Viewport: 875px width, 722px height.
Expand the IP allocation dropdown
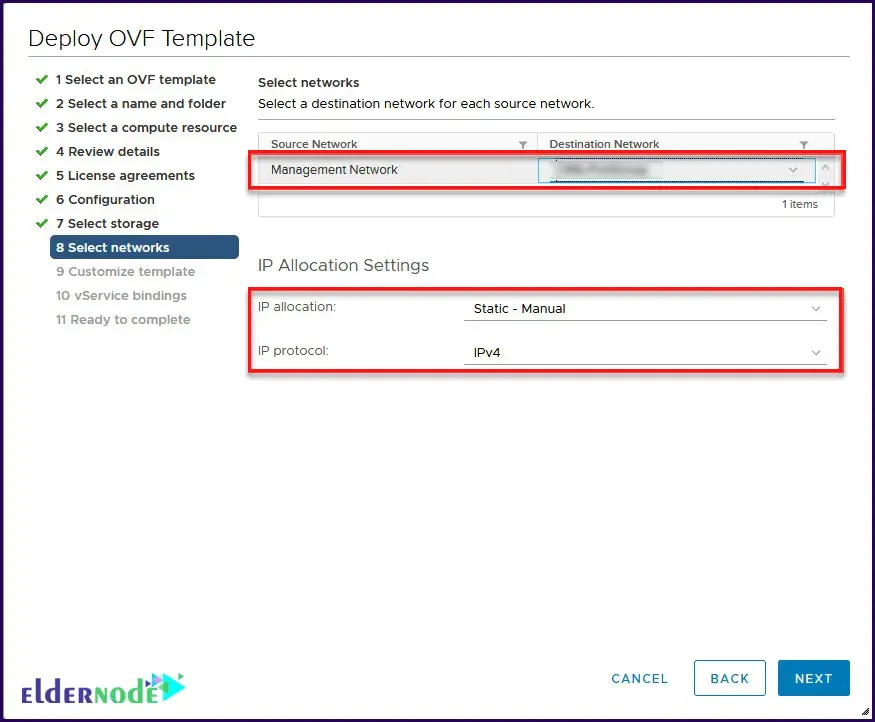tap(645, 309)
